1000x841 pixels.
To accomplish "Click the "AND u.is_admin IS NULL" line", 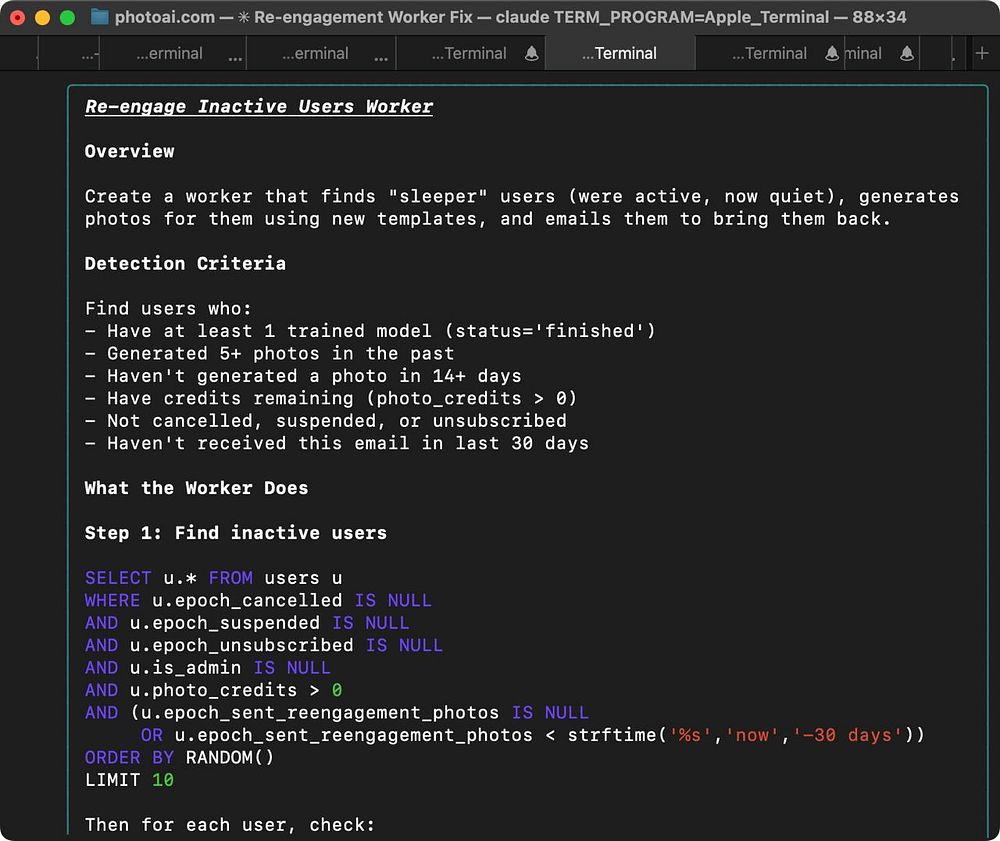I will [x=207, y=668].
